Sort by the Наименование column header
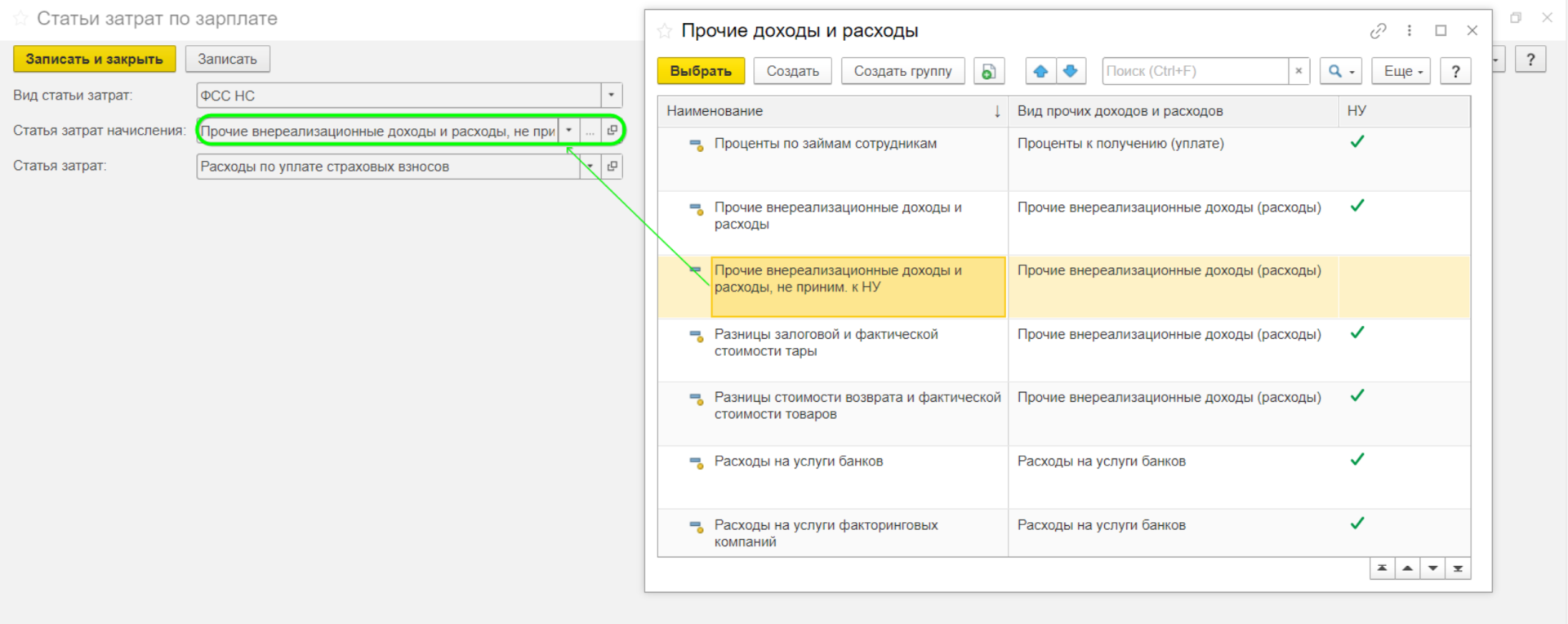Screen dimensions: 1568x624 [833, 111]
